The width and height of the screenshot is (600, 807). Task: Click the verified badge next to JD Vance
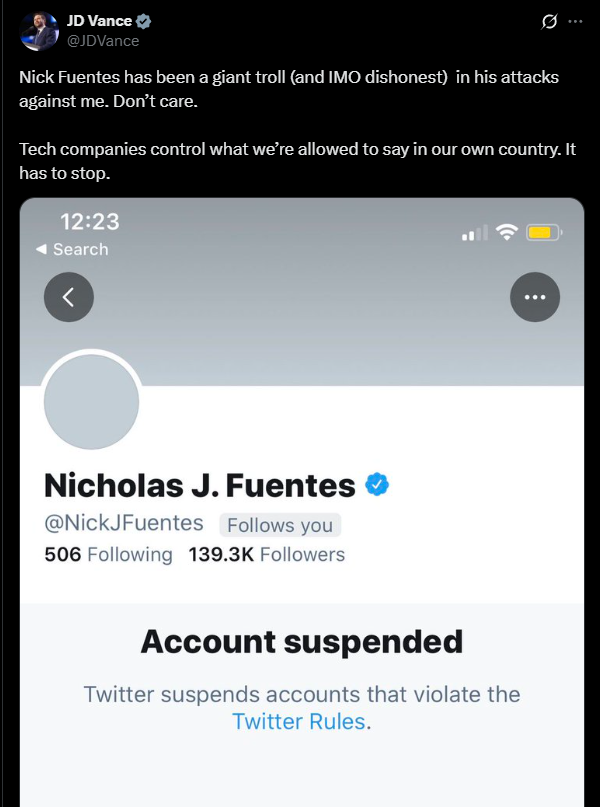(x=144, y=22)
